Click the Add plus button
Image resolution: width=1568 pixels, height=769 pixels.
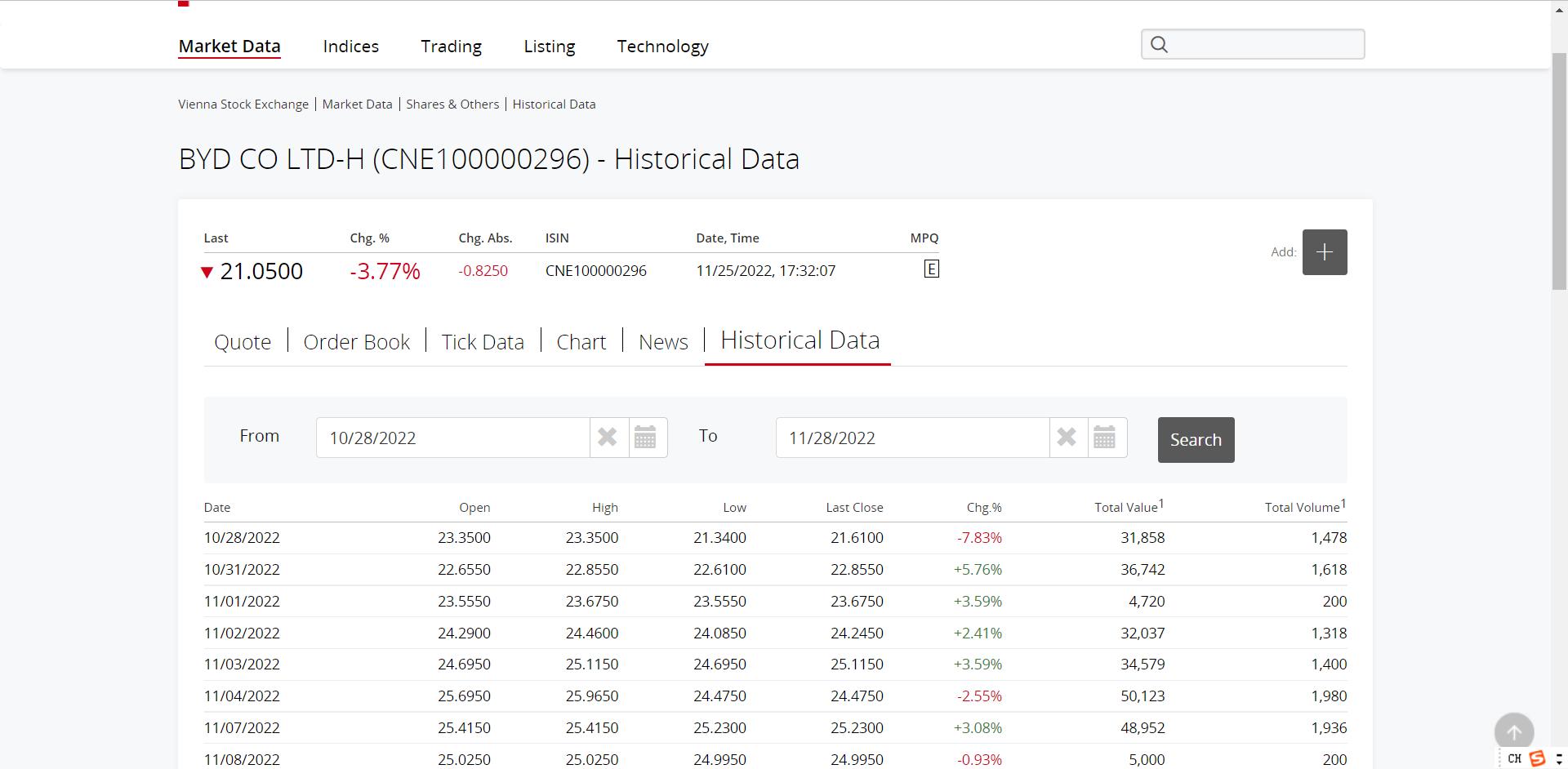coord(1324,252)
